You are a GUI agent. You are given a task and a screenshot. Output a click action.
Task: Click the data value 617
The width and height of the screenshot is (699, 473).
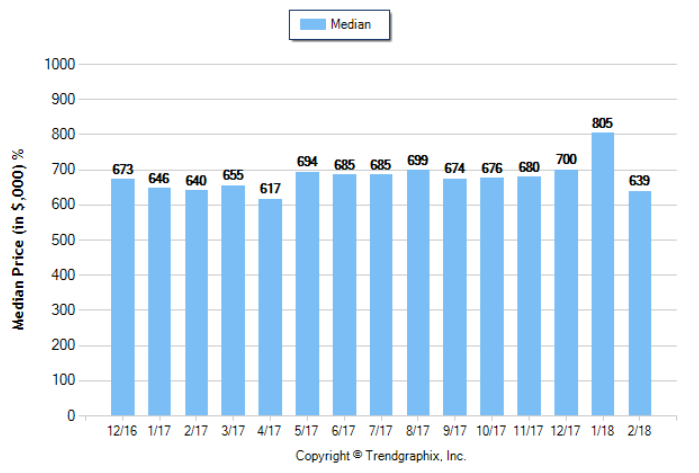tap(270, 189)
